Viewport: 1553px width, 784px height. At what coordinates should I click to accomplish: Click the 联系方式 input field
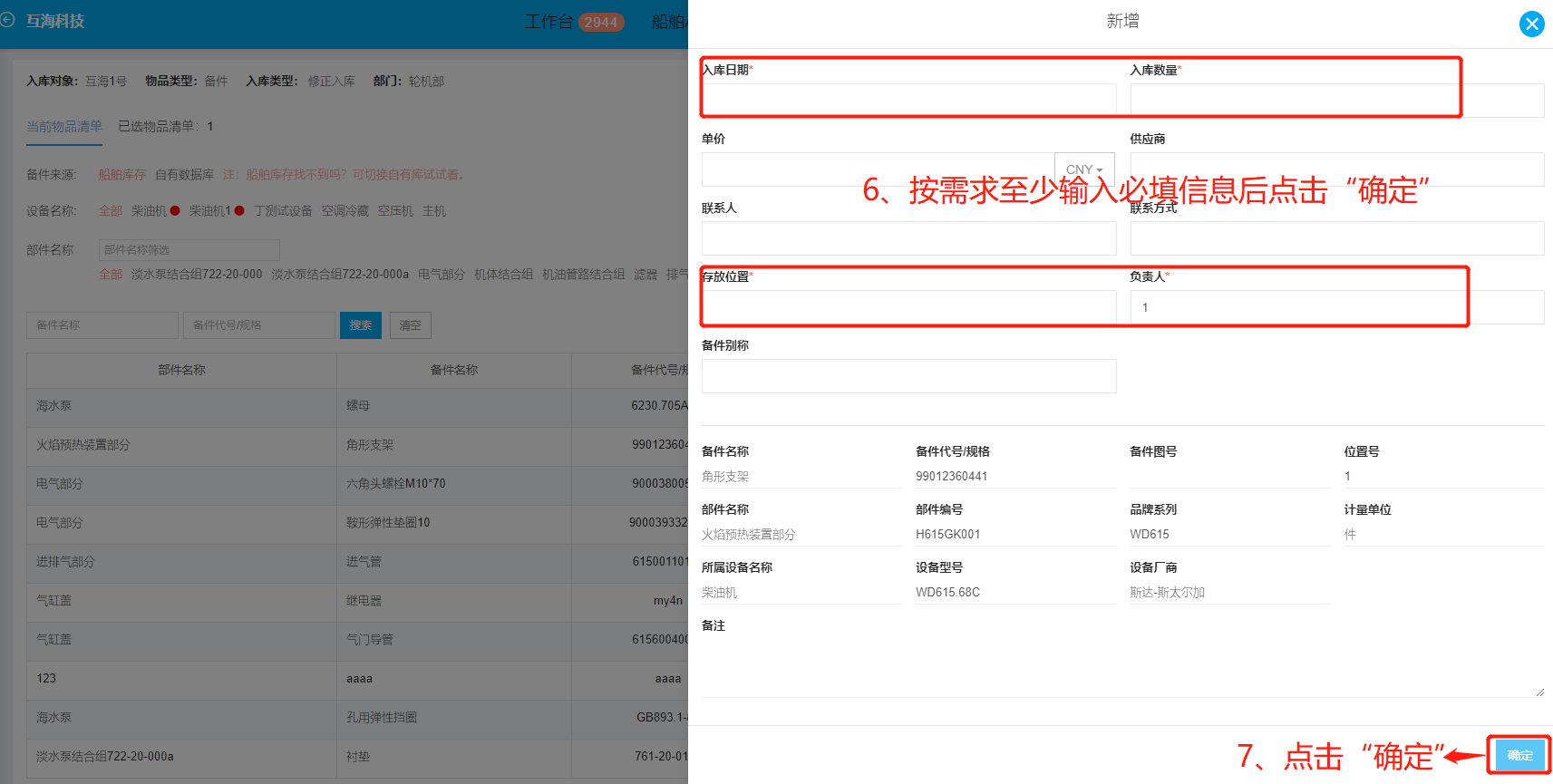(x=1337, y=238)
